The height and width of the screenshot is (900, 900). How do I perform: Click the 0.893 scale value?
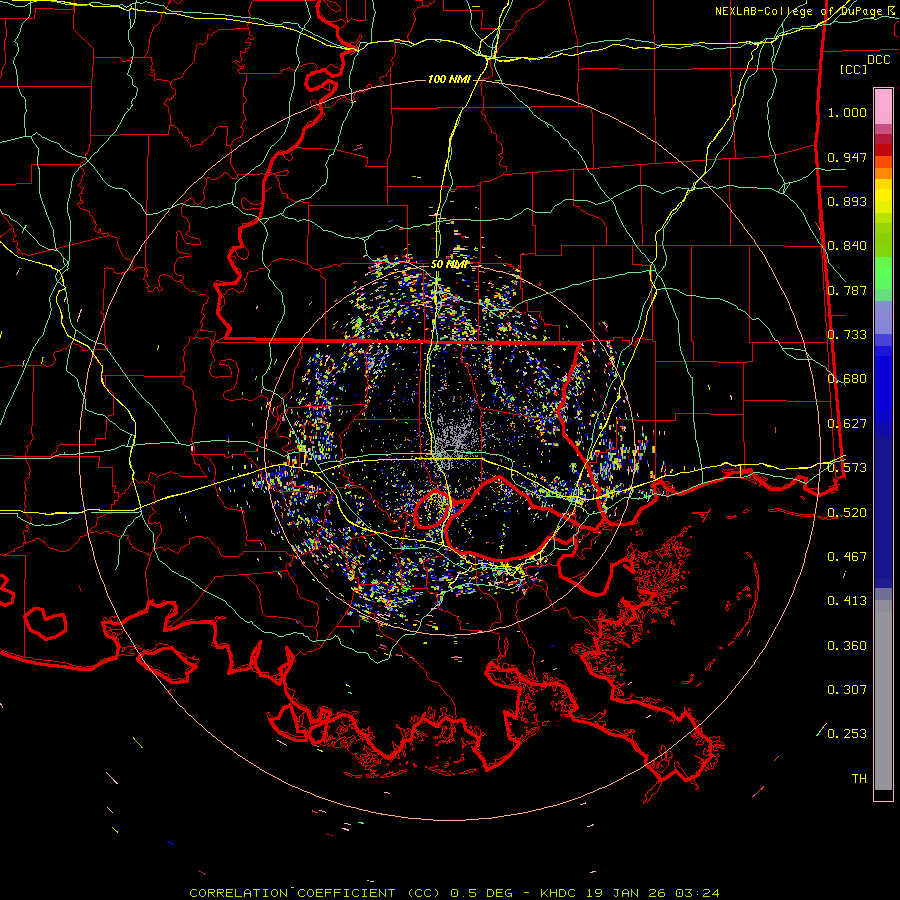[x=847, y=201]
